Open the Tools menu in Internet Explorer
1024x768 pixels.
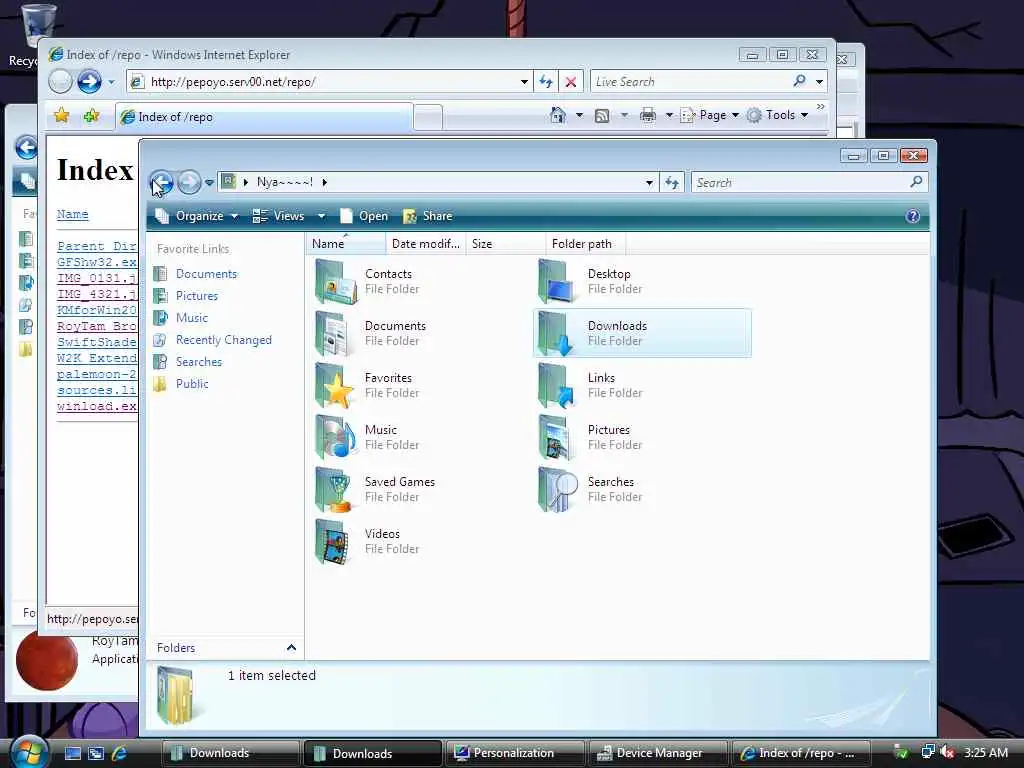pos(778,115)
